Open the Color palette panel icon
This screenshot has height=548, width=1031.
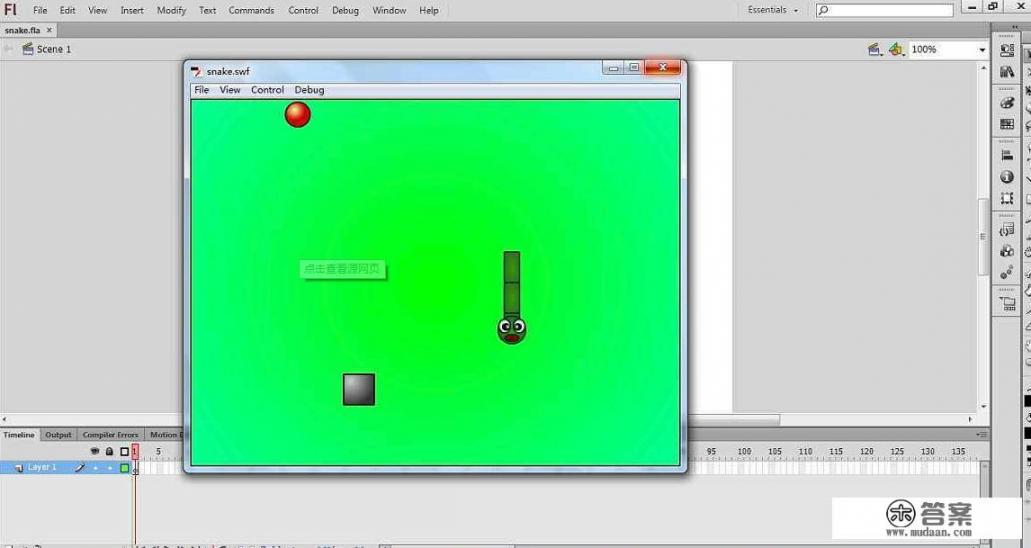(x=1007, y=103)
